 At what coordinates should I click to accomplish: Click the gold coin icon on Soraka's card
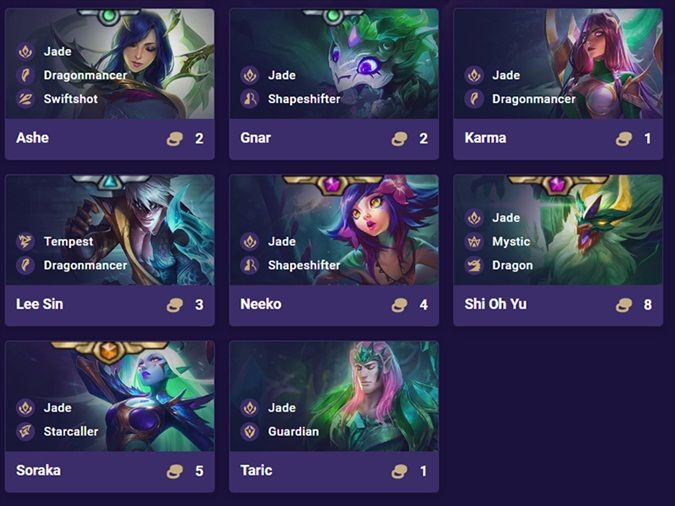[175, 471]
